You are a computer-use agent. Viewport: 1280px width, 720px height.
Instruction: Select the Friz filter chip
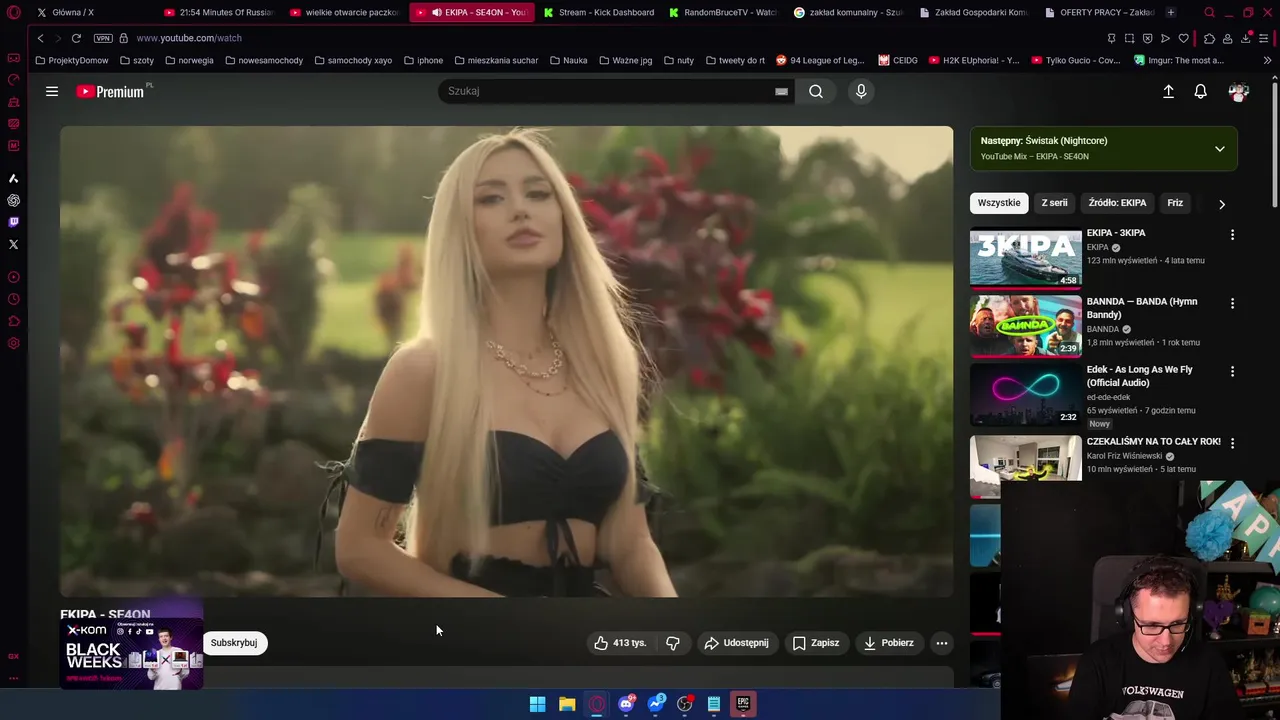1175,203
